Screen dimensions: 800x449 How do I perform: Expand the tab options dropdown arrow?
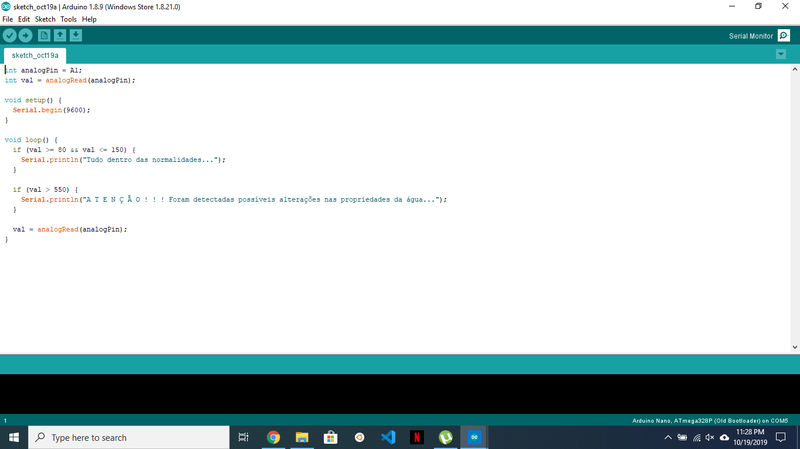pyautogui.click(x=781, y=54)
